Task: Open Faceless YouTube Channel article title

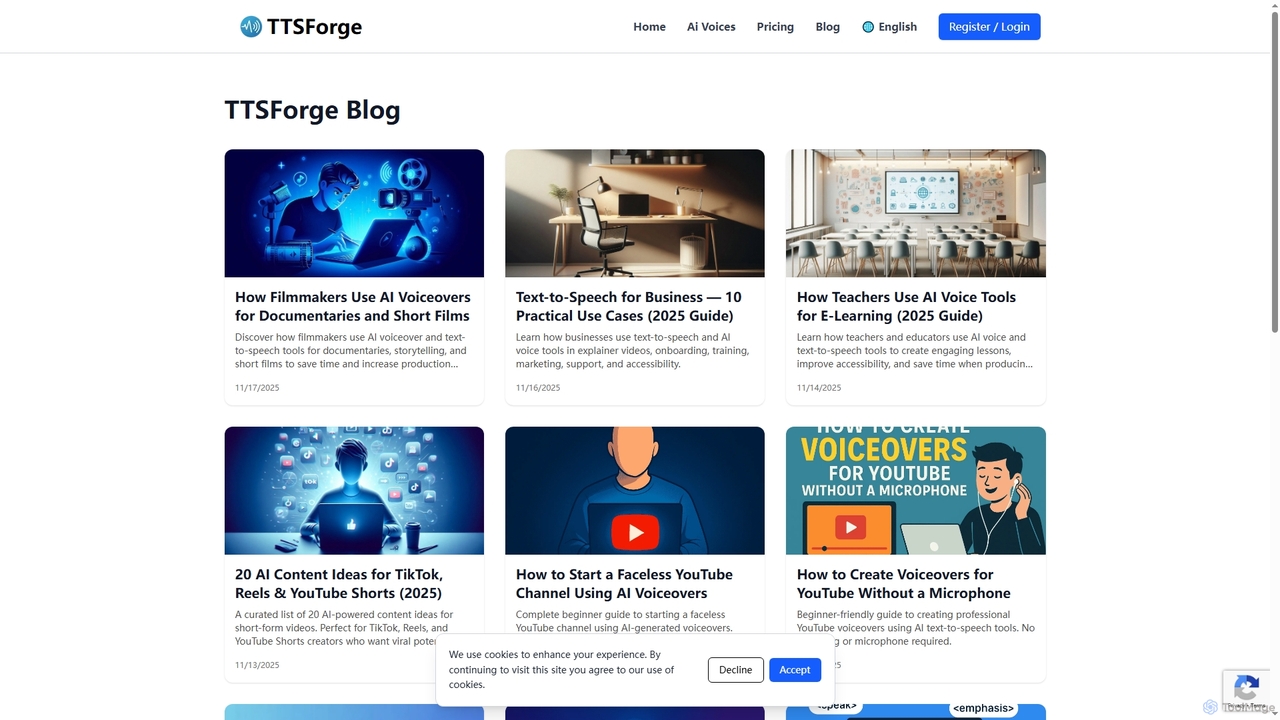Action: [x=624, y=583]
